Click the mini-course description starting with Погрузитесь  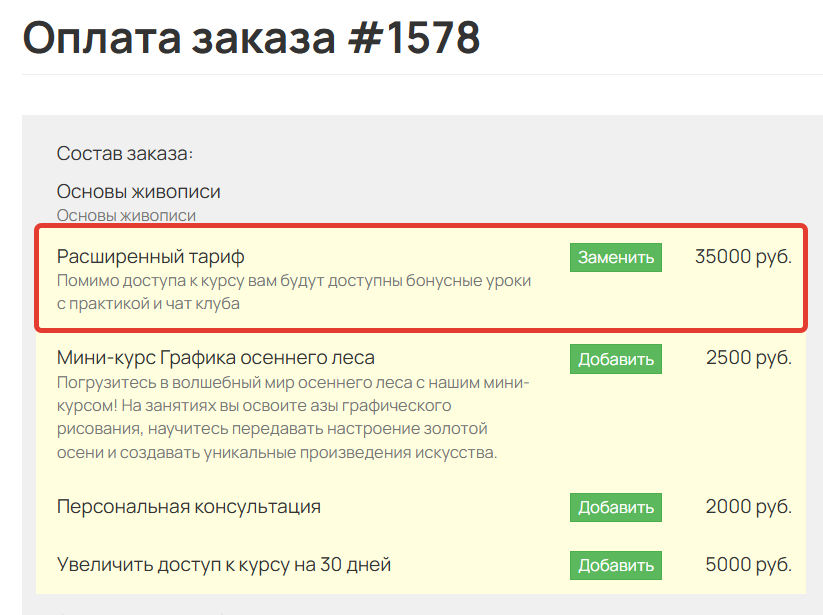[x=293, y=417]
